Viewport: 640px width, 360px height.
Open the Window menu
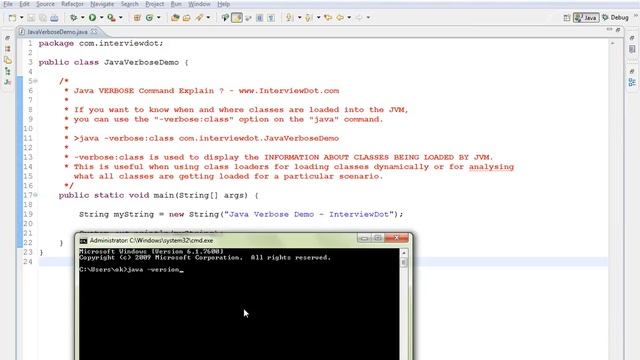pyautogui.click(x=199, y=4)
